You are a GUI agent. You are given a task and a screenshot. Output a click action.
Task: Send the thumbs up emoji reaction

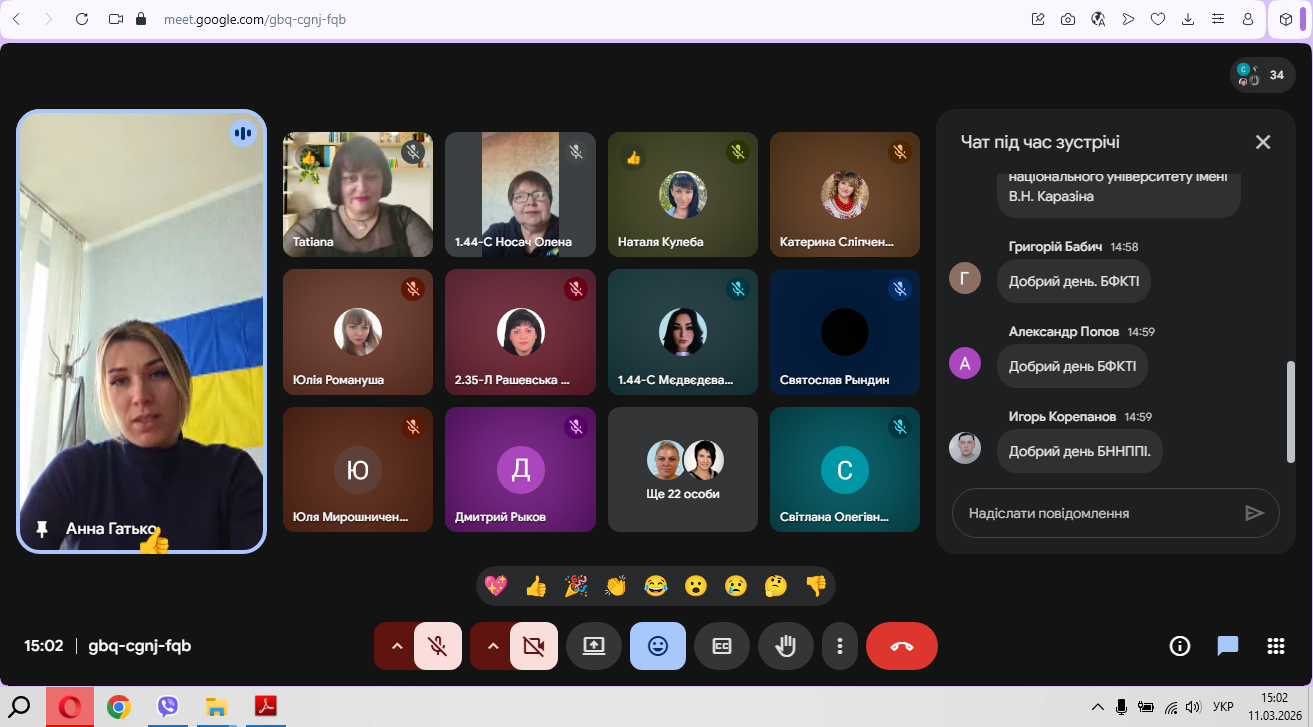536,586
